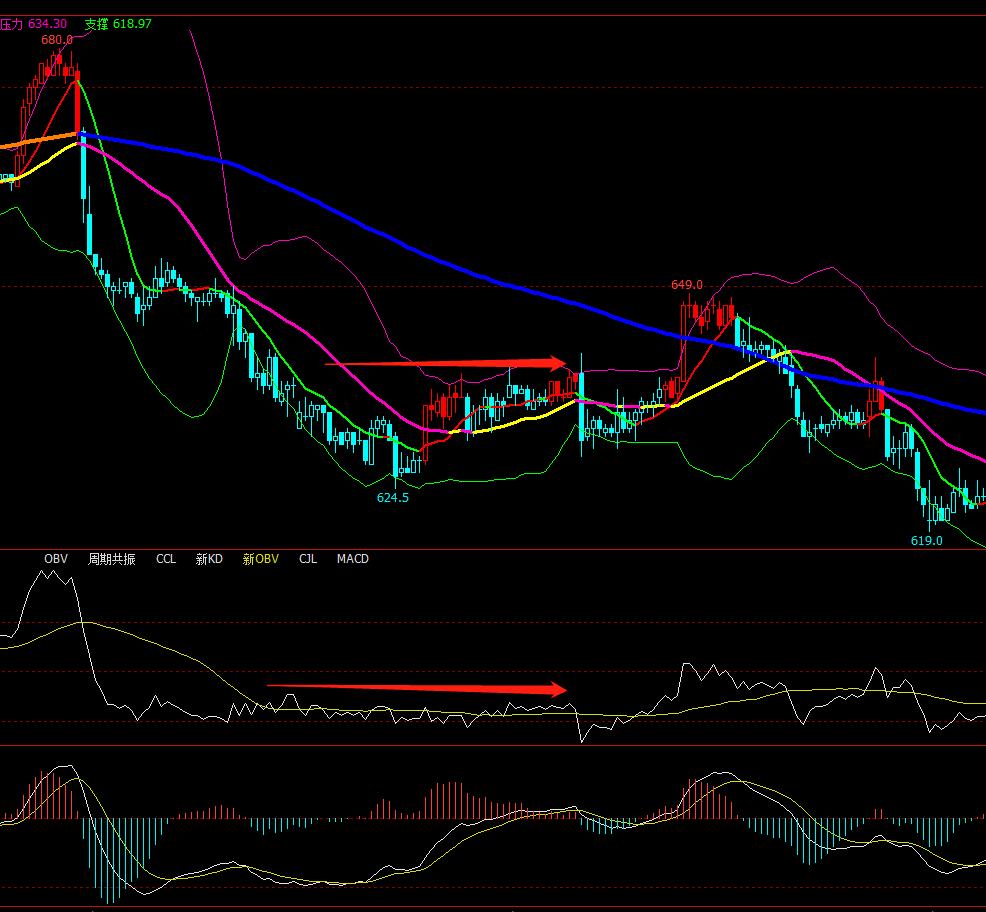
Task: Open the 周期共振 indicator tab
Action: click(111, 559)
